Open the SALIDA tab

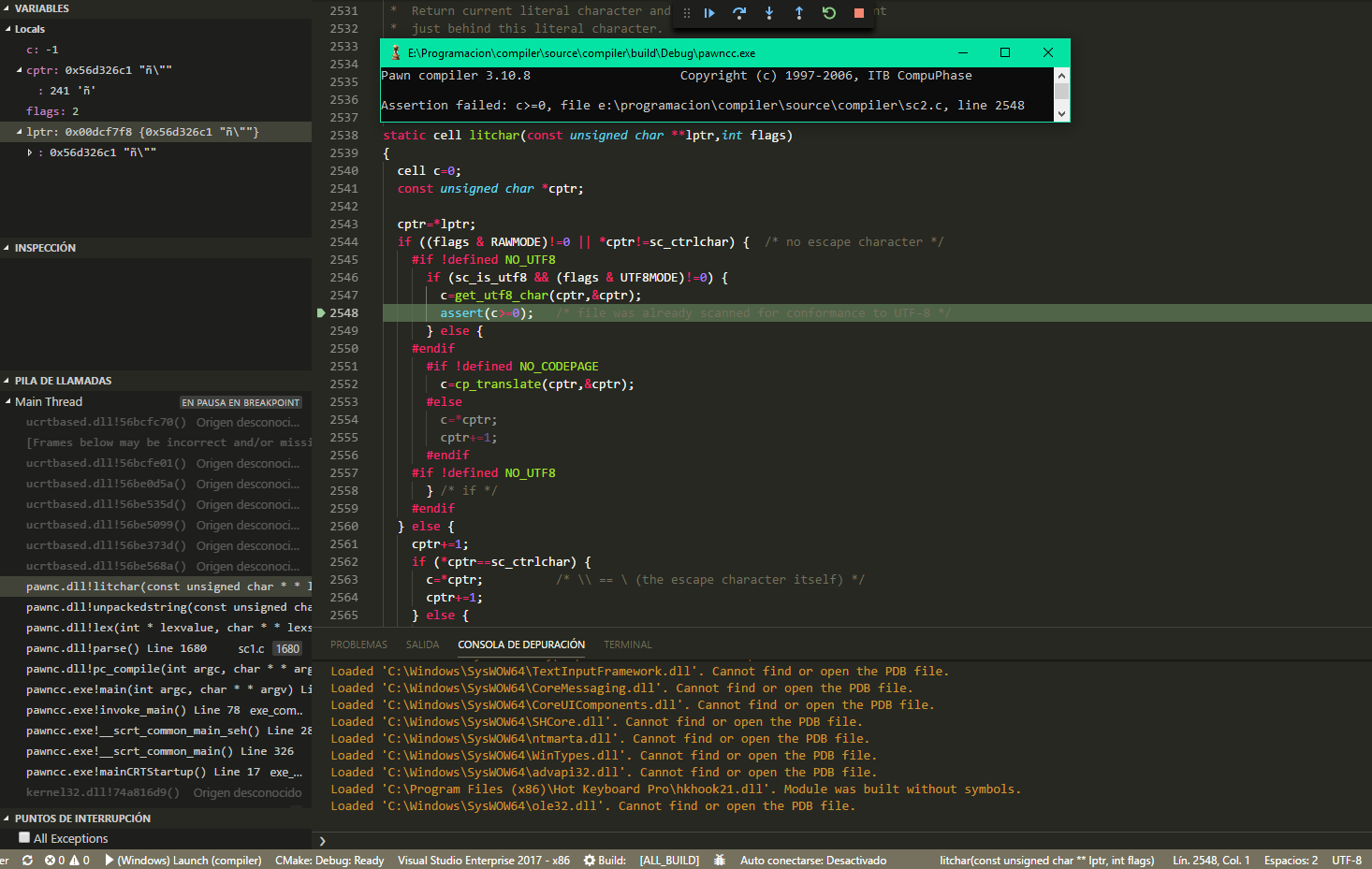coord(422,645)
